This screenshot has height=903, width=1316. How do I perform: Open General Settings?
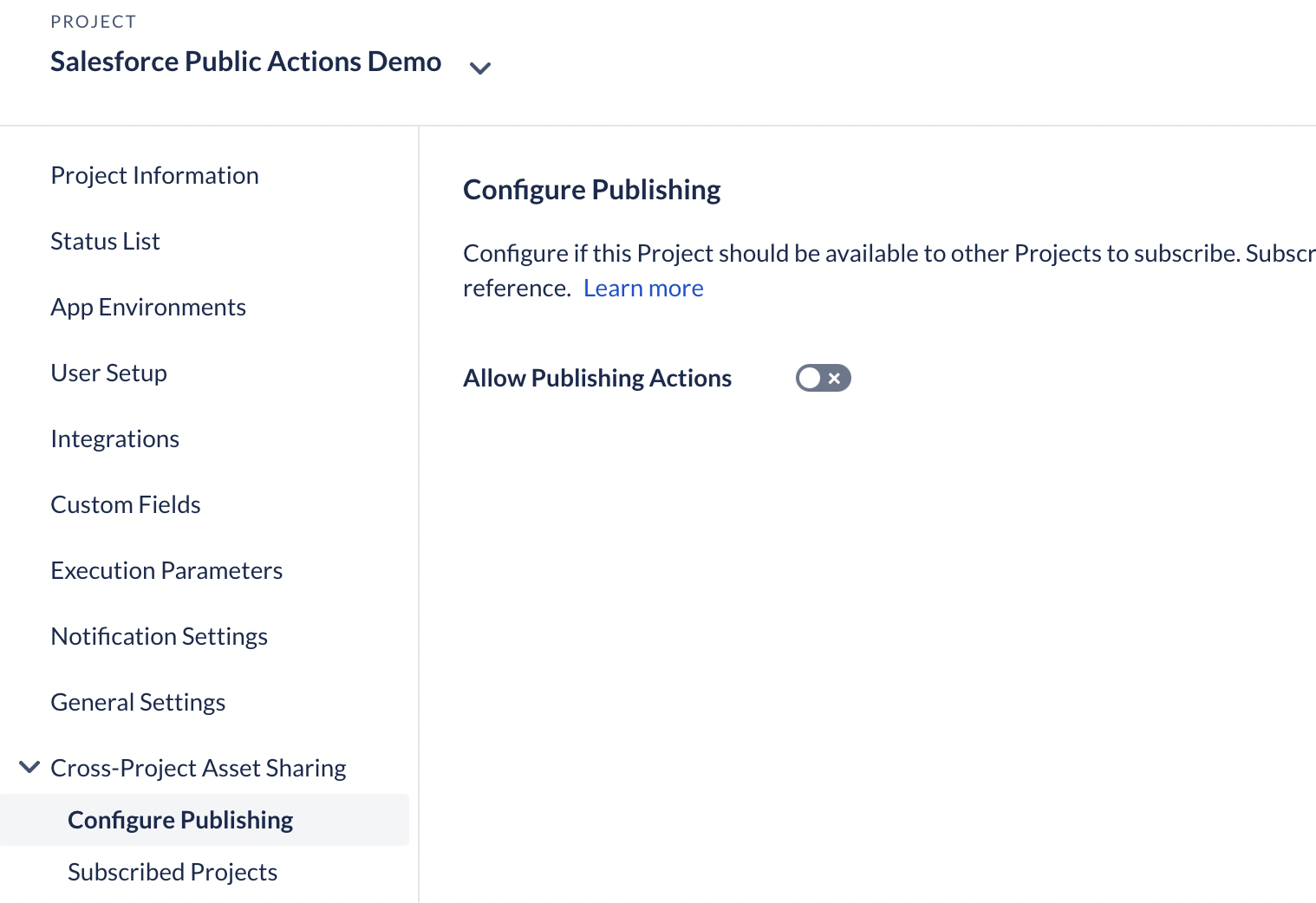138,702
